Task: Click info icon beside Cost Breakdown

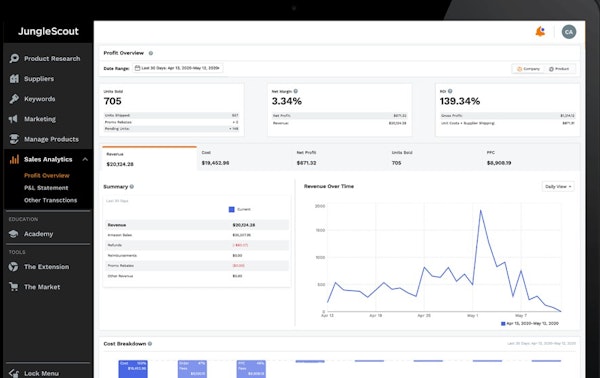Action: tap(150, 344)
